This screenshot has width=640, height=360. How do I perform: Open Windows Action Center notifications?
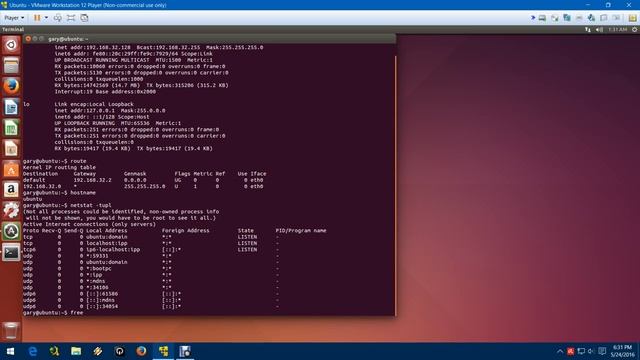(602, 351)
